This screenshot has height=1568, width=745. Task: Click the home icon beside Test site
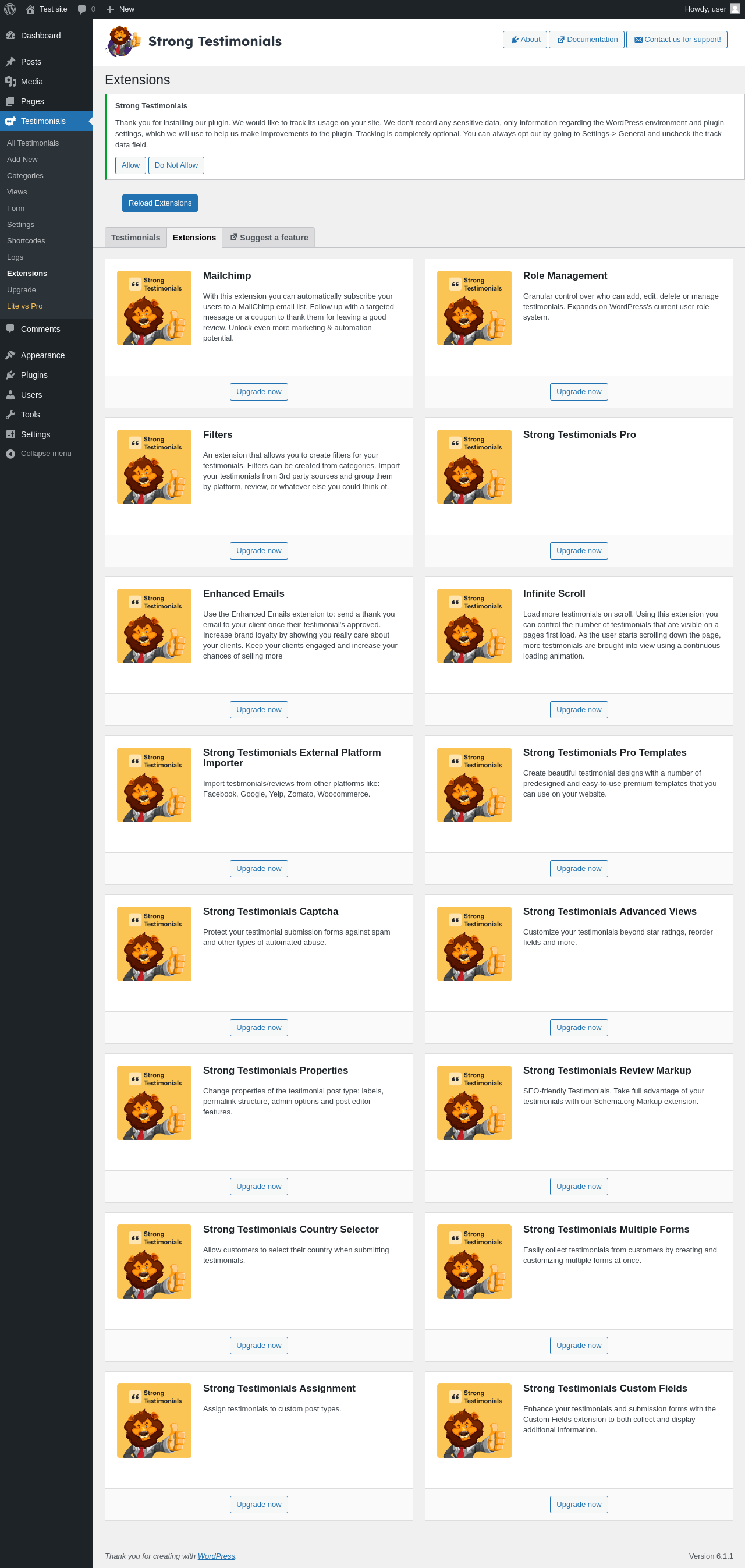point(30,9)
